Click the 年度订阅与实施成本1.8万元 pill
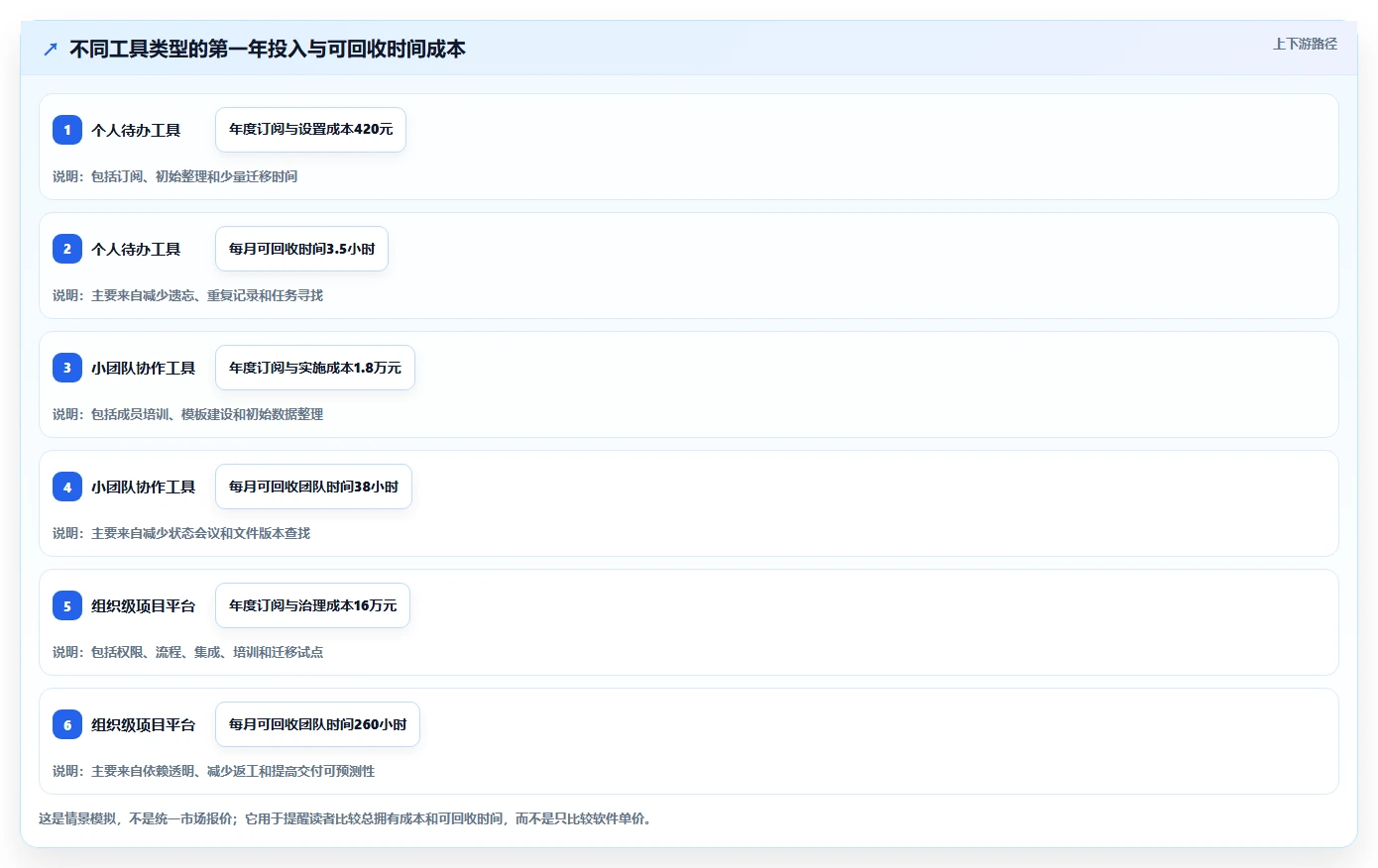 (315, 368)
